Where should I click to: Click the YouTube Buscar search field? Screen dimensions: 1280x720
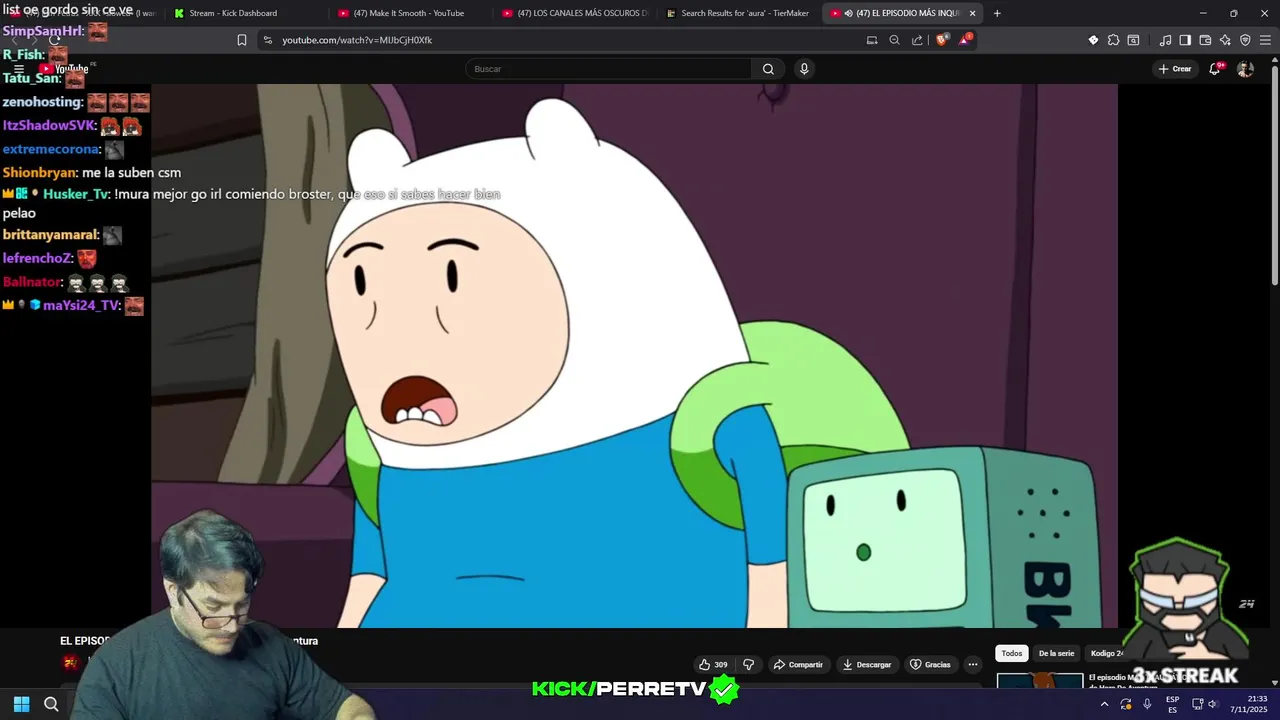608,69
